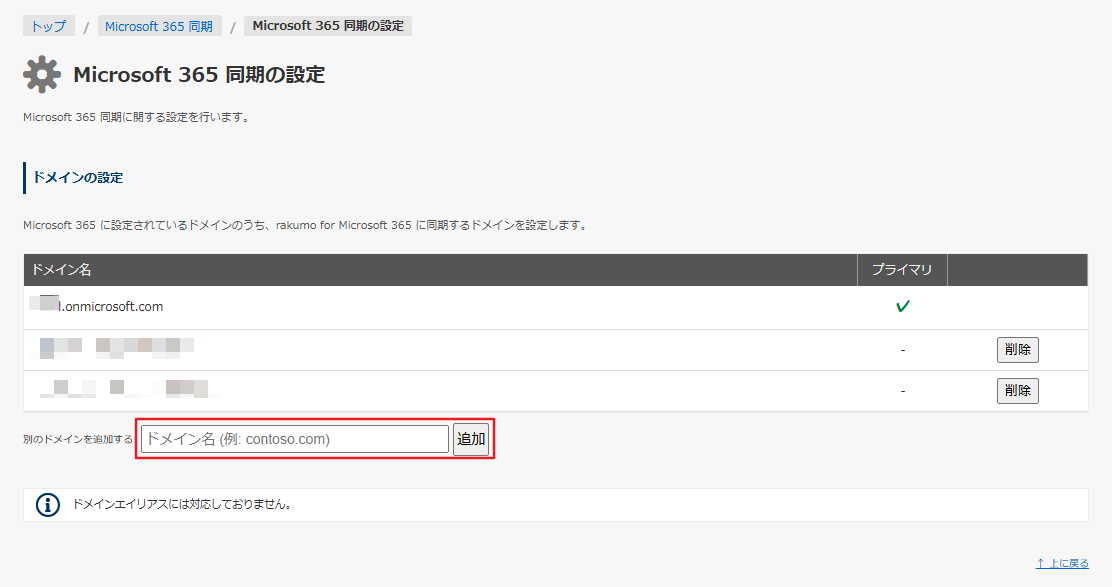This screenshot has width=1112, height=587.
Task: Select the Microsoft 365 同期の設定 breadcrumb
Action: point(328,26)
